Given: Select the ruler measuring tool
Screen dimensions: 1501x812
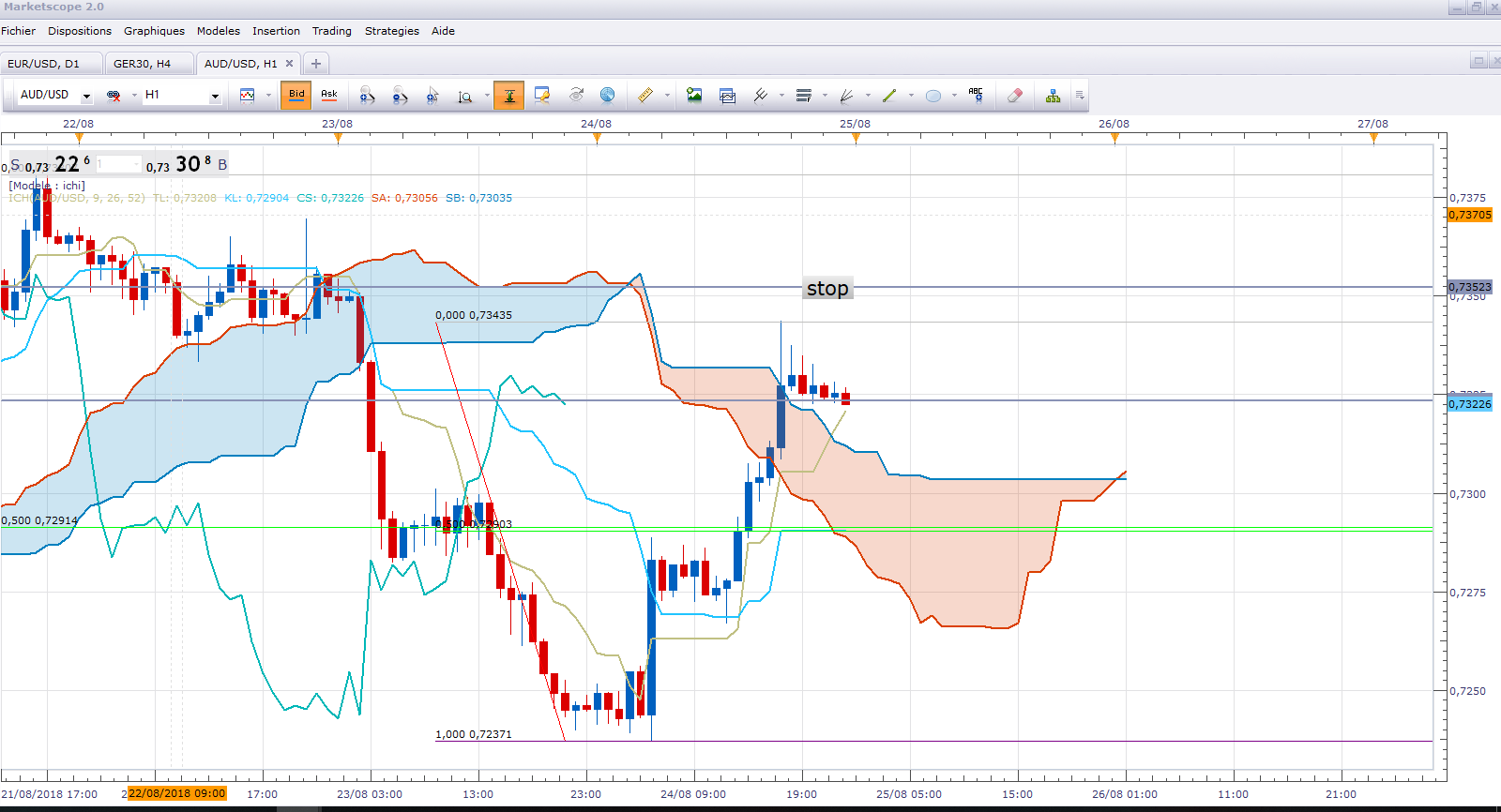Looking at the screenshot, I should coord(645,95).
